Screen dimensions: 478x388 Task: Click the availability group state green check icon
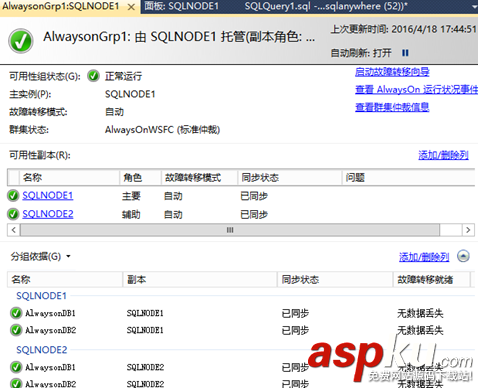pyautogui.click(x=93, y=76)
